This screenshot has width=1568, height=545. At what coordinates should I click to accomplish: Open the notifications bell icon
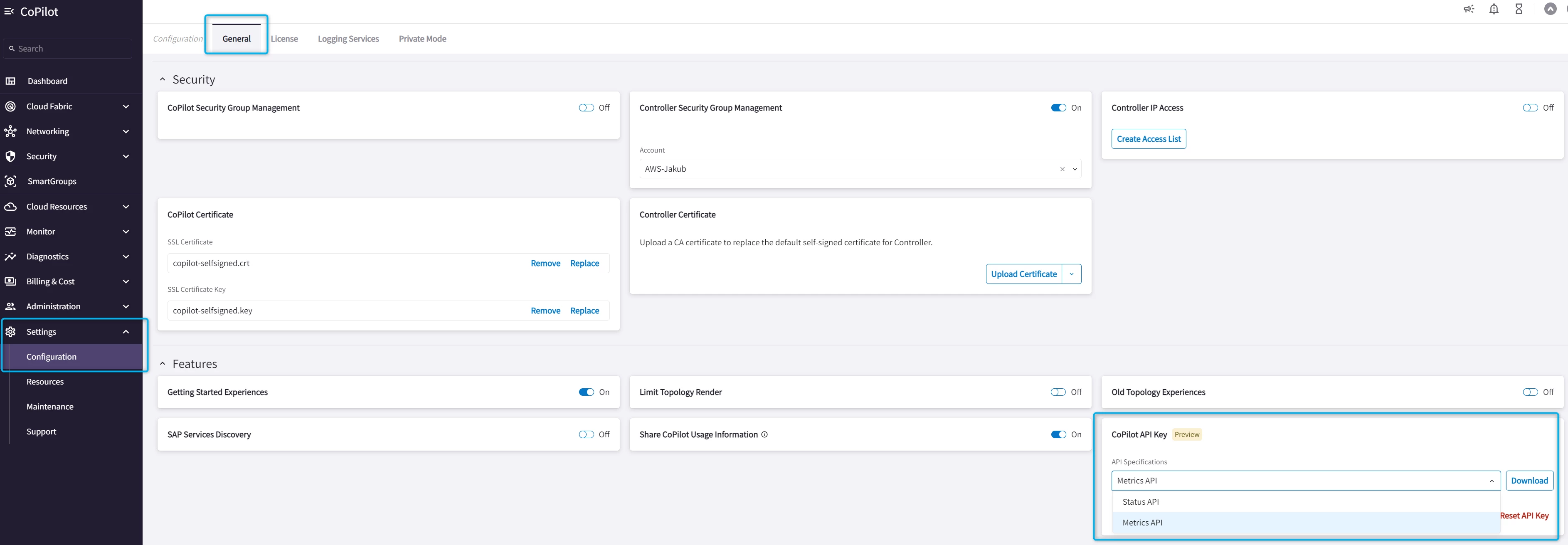tap(1494, 9)
